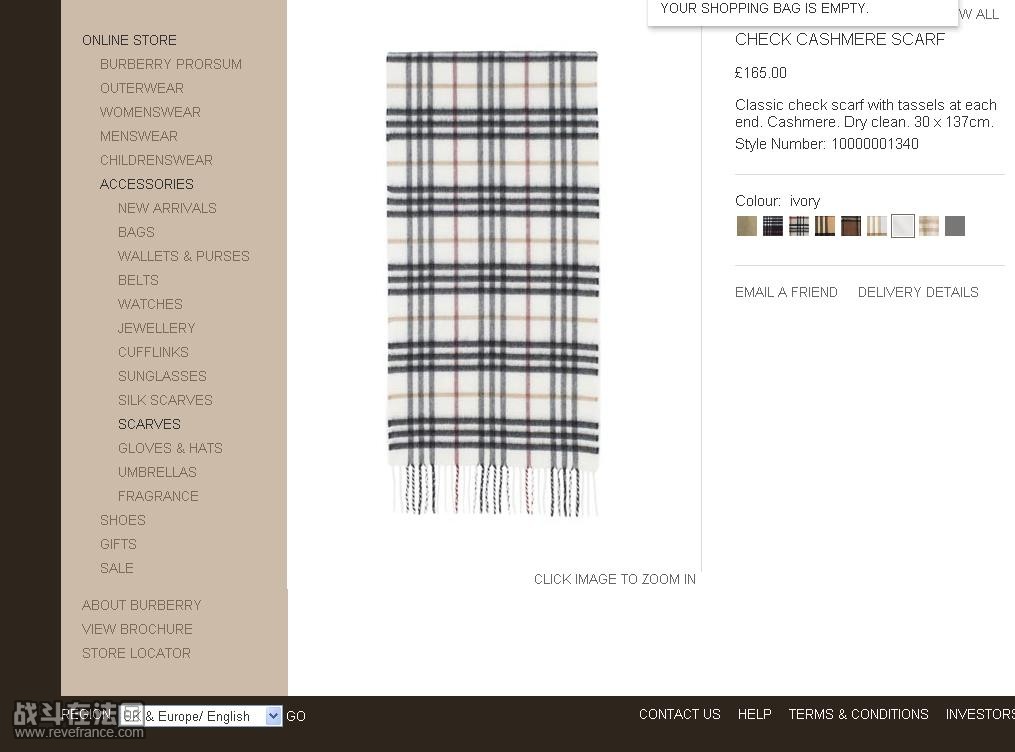
Task: Open TERMS & CONDITIONS footer link
Action: [858, 714]
